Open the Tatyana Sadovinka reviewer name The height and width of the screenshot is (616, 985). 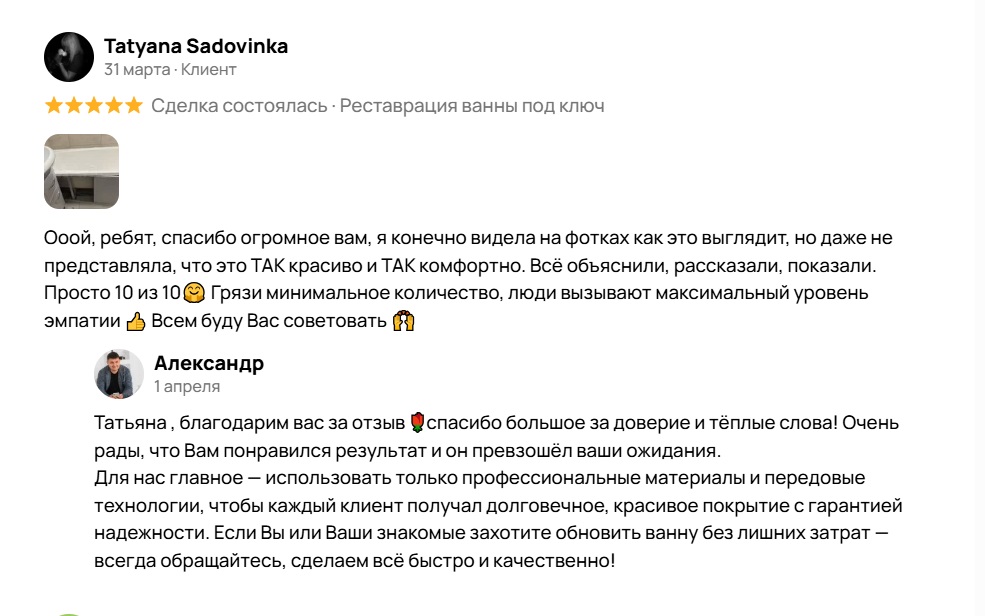pyautogui.click(x=196, y=46)
